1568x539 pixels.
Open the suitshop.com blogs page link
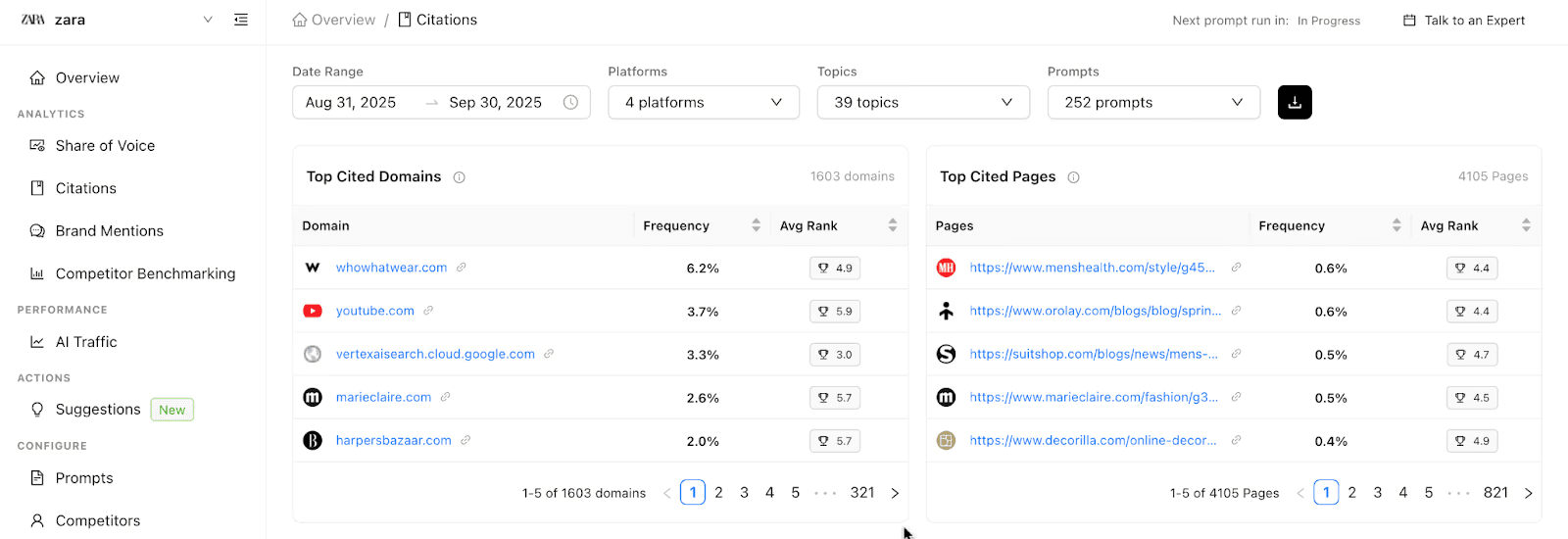coord(1094,354)
